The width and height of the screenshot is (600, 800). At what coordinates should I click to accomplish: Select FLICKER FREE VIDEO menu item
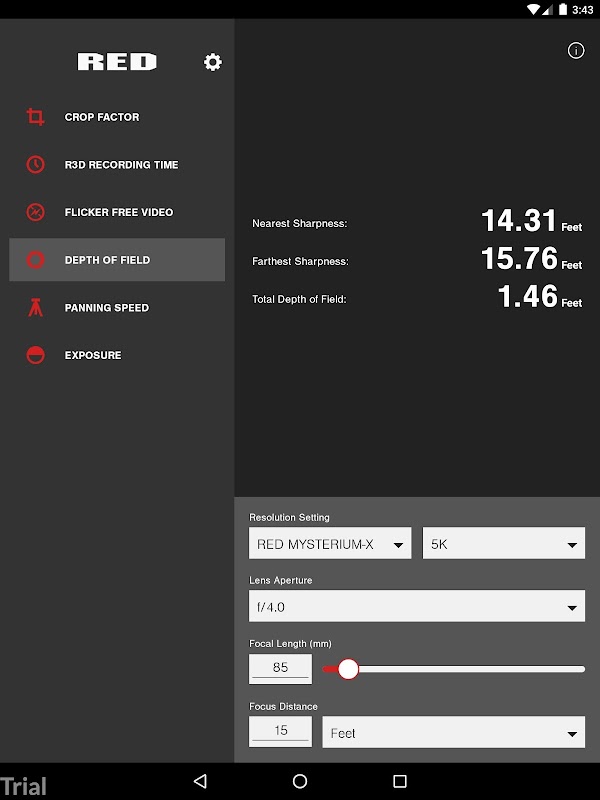(117, 212)
